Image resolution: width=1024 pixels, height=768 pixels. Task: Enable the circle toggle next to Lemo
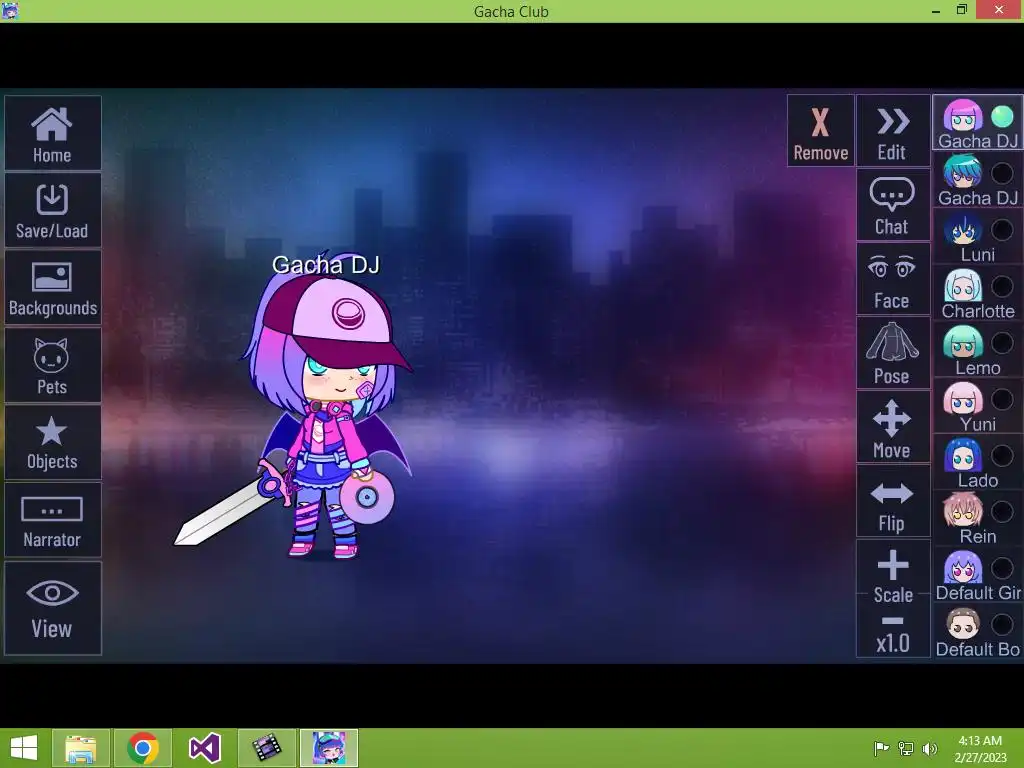[x=1002, y=343]
